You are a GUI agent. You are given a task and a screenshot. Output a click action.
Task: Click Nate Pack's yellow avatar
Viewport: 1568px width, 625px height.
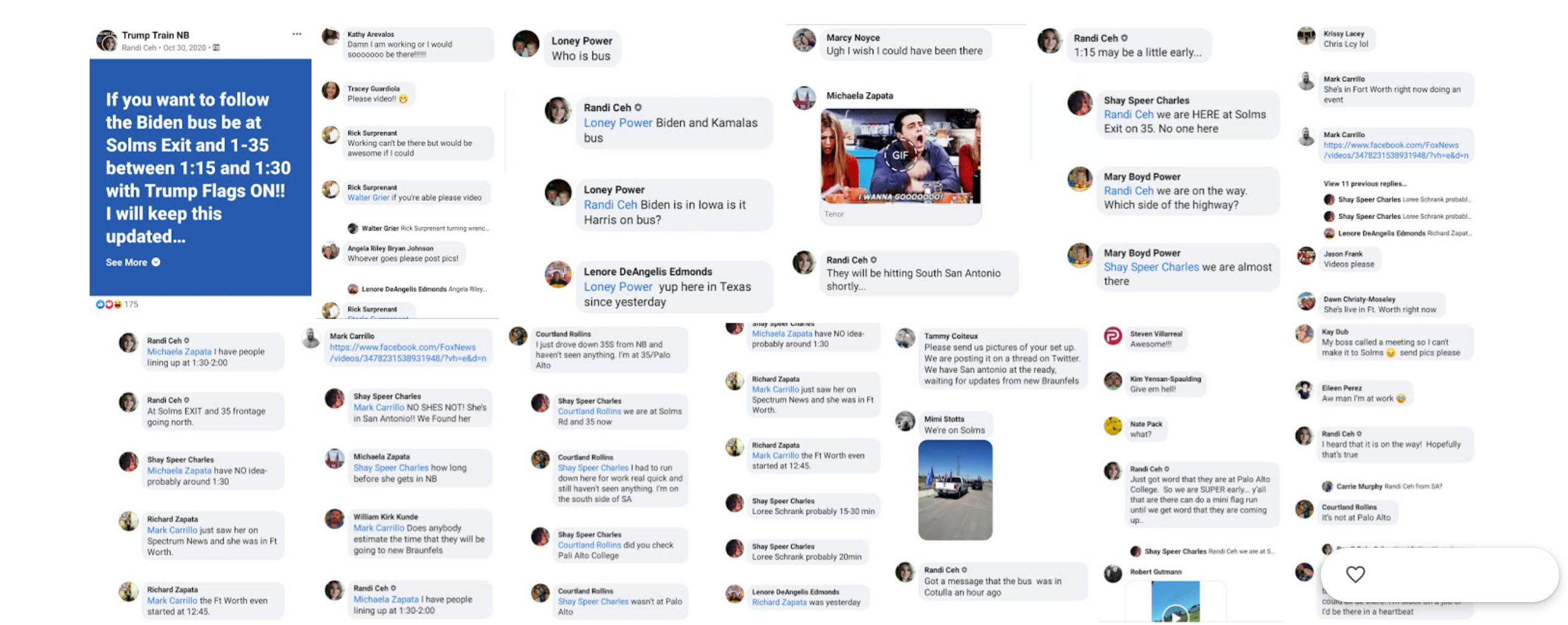coord(1112,426)
